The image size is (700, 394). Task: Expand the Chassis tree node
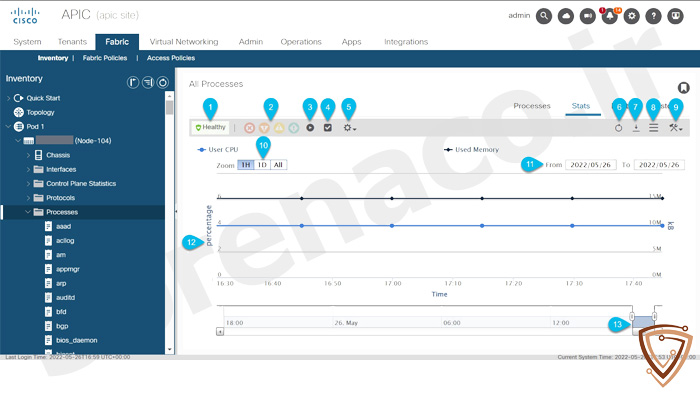(28, 155)
